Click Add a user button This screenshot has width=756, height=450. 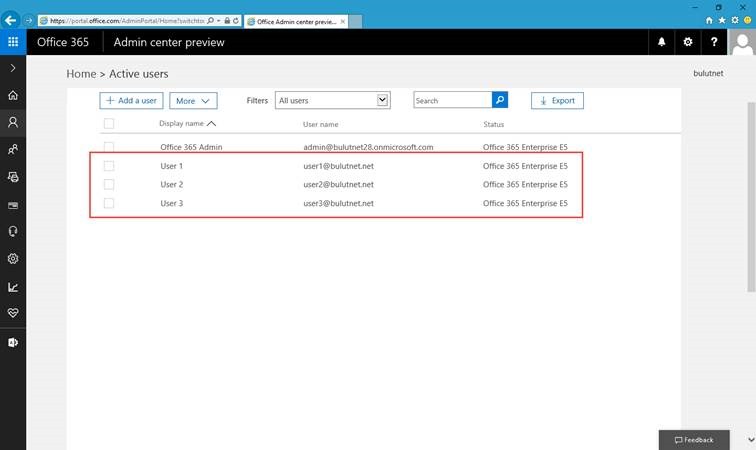131,100
